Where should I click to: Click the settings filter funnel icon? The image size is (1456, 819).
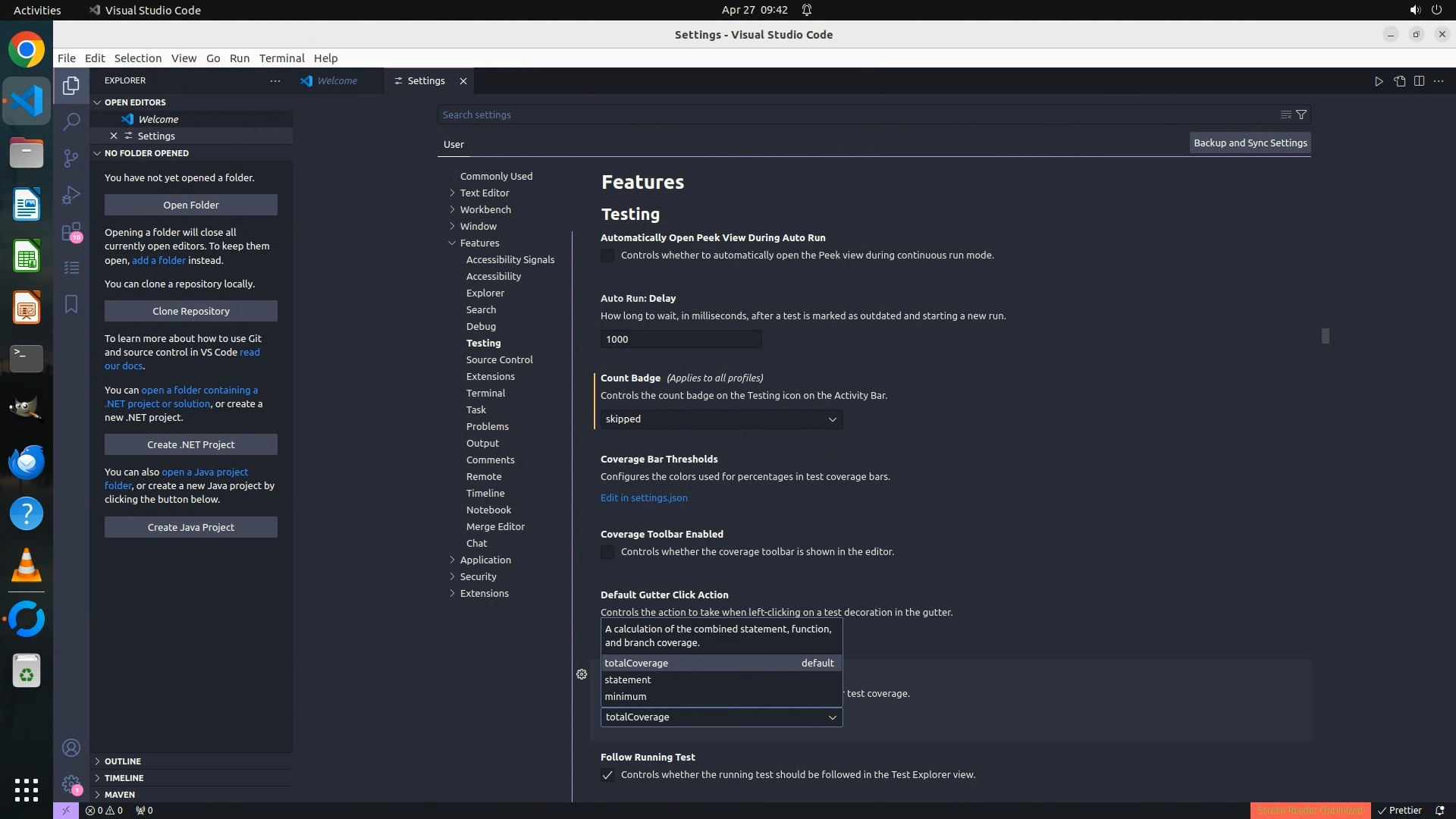[x=1301, y=115]
